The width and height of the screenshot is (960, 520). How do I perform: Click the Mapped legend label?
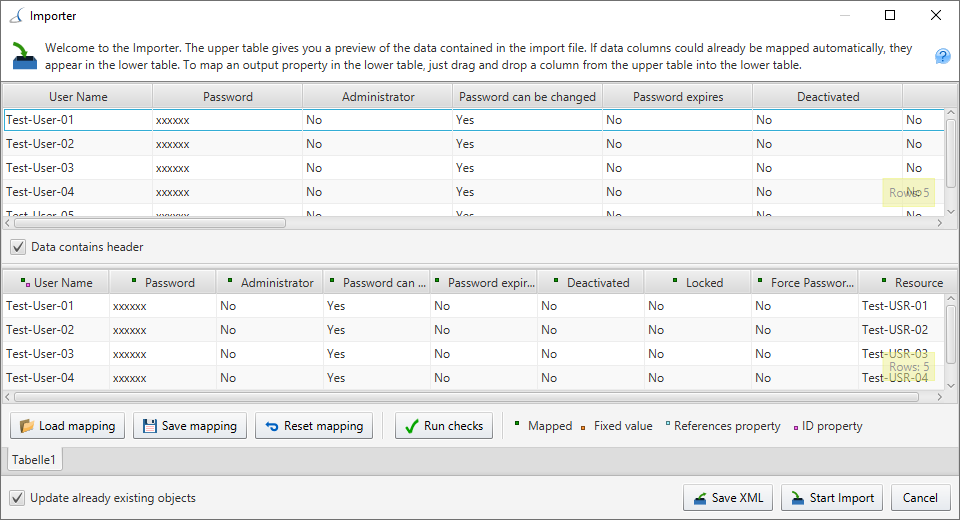point(550,426)
